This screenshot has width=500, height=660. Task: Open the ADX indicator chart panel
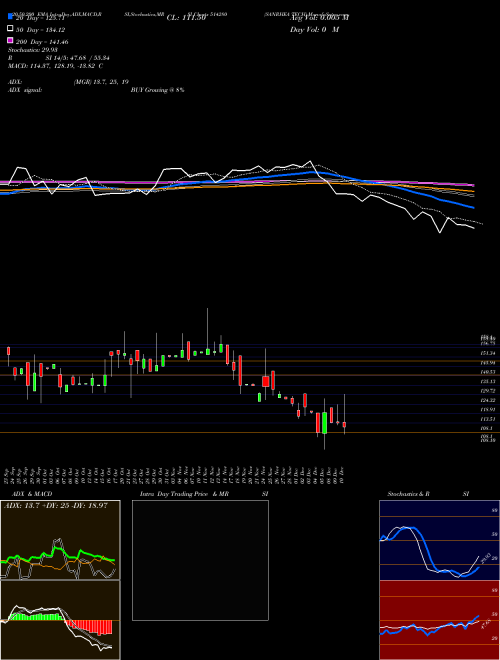pyautogui.click(x=60, y=540)
